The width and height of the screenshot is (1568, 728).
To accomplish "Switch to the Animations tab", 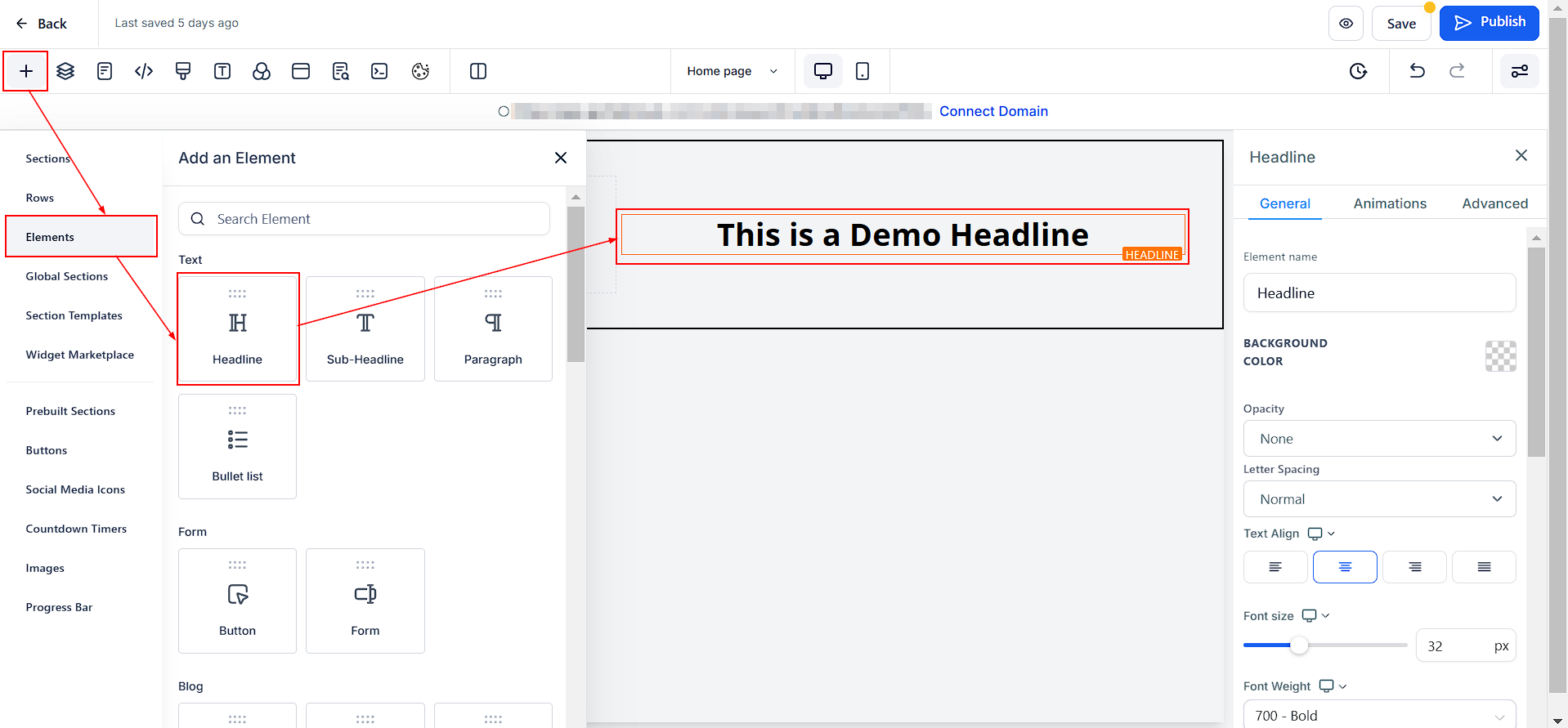I will click(1390, 203).
